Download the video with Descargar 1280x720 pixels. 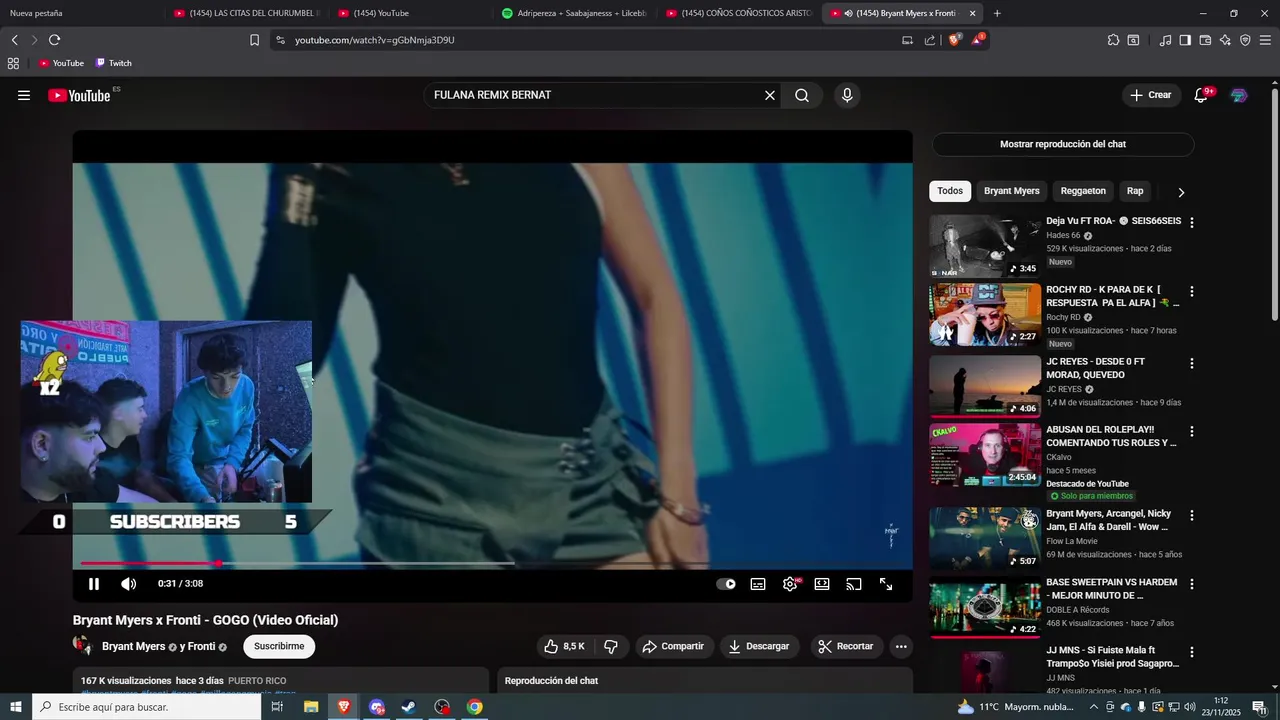[x=759, y=646]
